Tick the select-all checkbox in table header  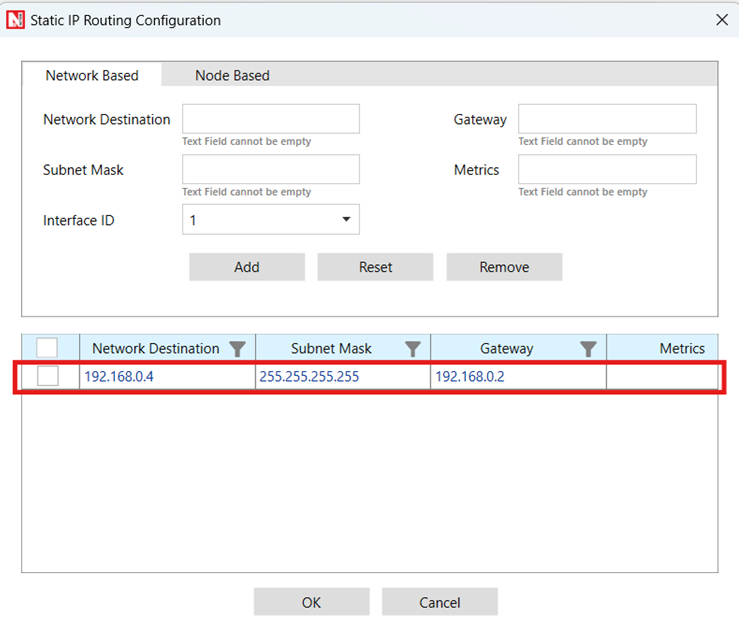click(47, 348)
